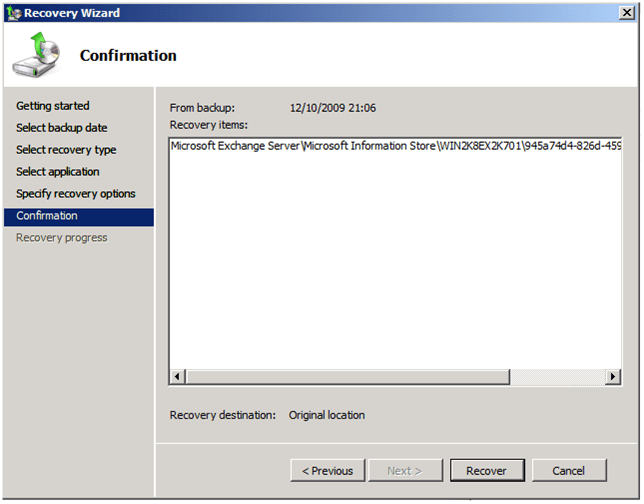Click the greyed Recovery progress step
This screenshot has height=504, width=644.
(62, 238)
